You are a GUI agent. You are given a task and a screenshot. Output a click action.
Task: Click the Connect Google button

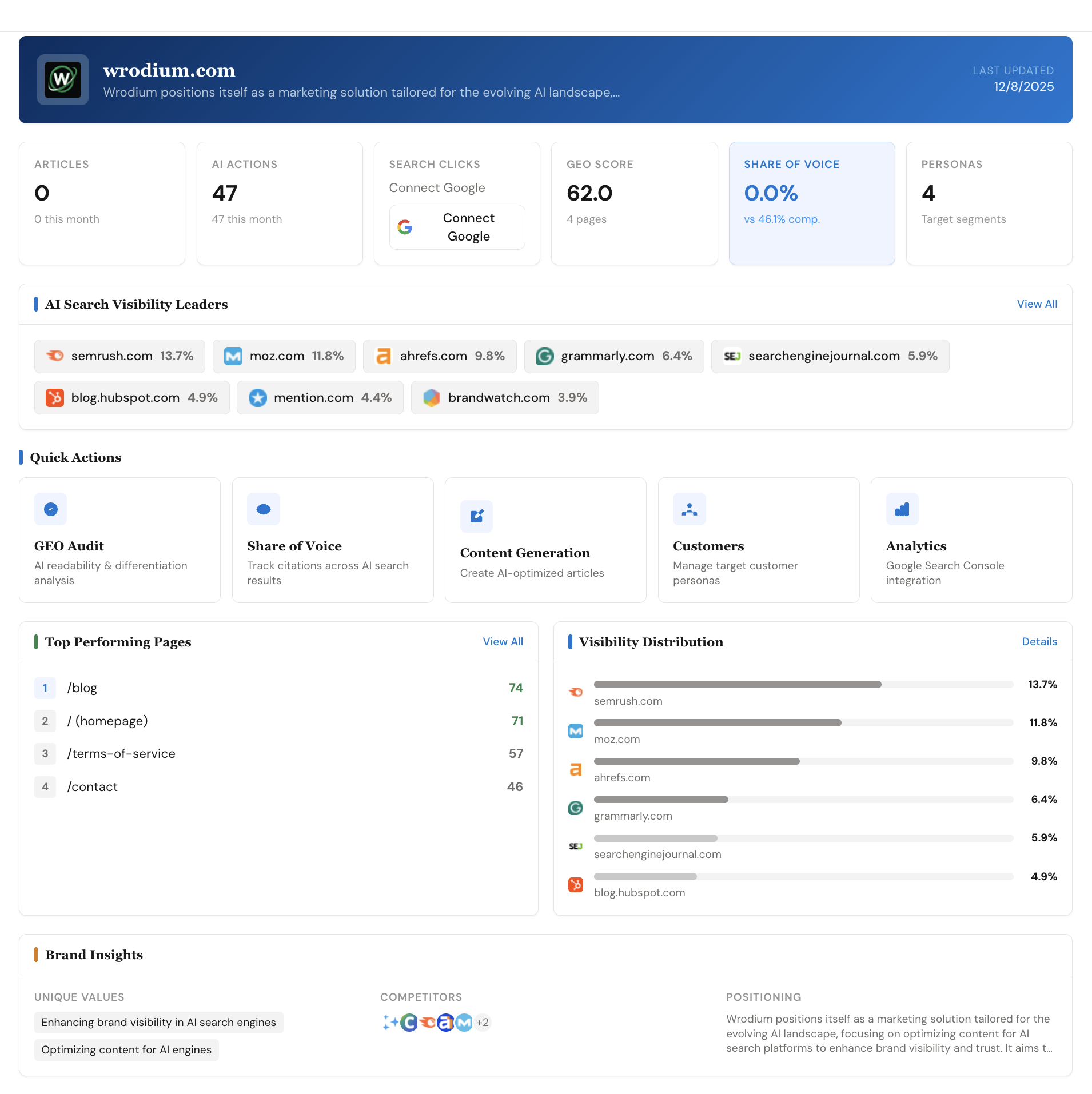pos(457,227)
